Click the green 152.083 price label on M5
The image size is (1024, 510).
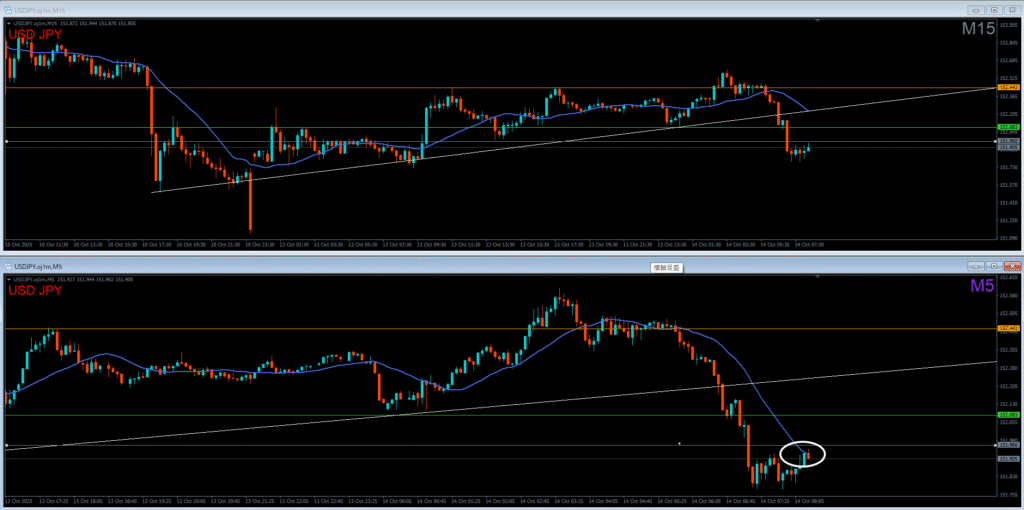[1007, 414]
